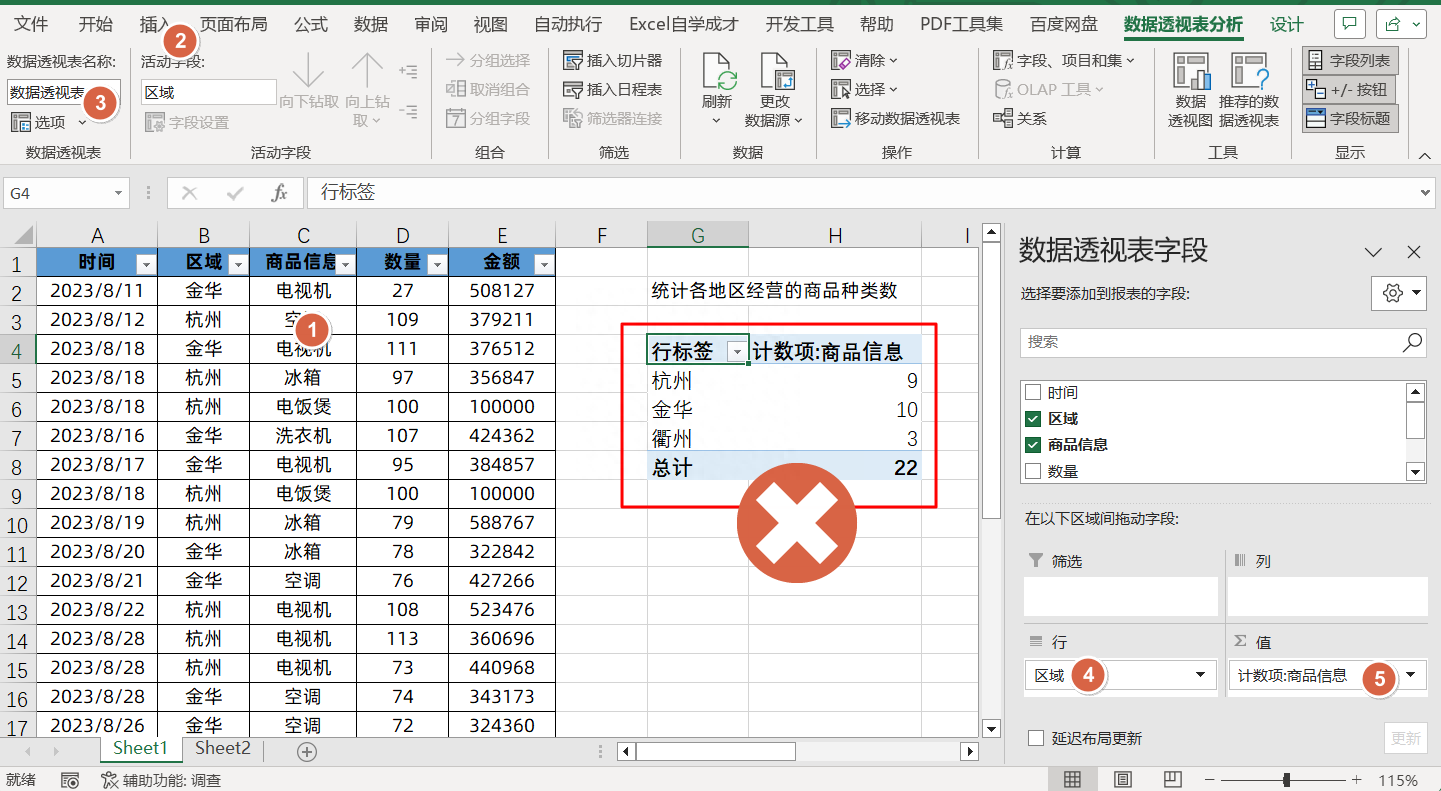Switch to 公式 tab
This screenshot has width=1441, height=791.
(311, 24)
